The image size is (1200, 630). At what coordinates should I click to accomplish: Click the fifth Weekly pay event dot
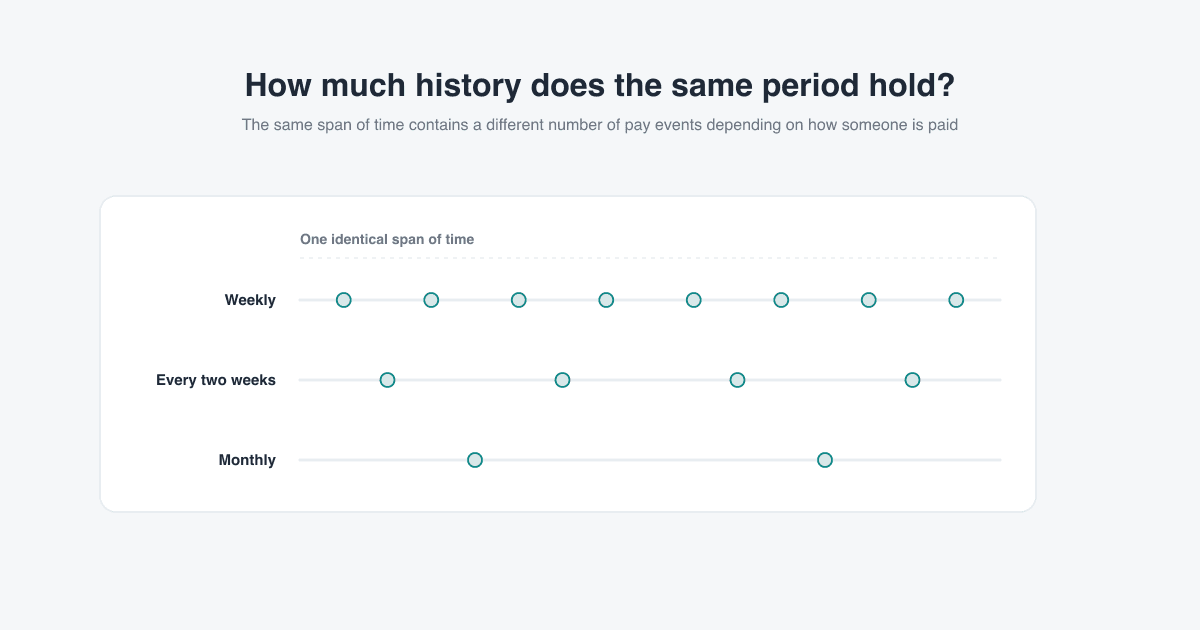(694, 300)
